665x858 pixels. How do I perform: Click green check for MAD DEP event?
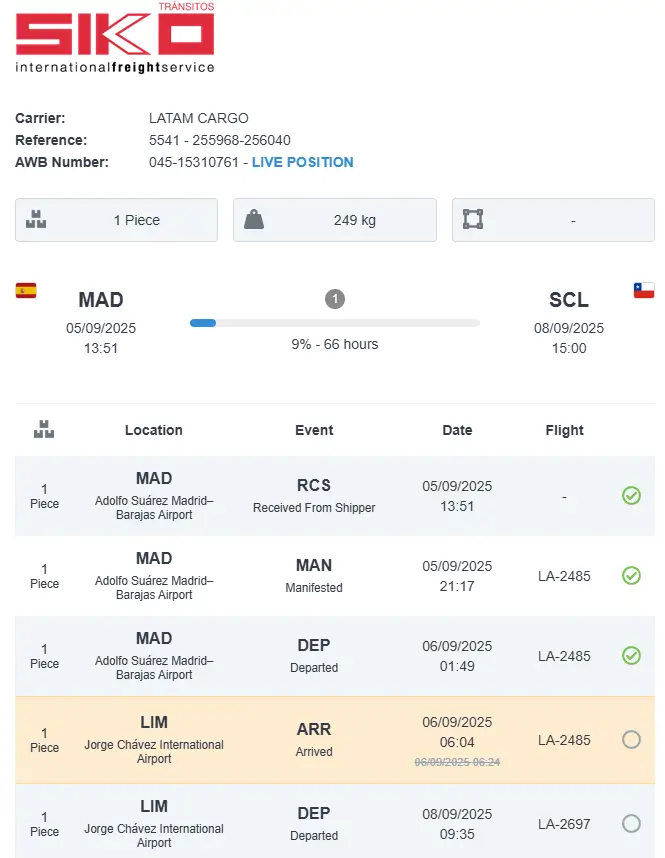631,655
